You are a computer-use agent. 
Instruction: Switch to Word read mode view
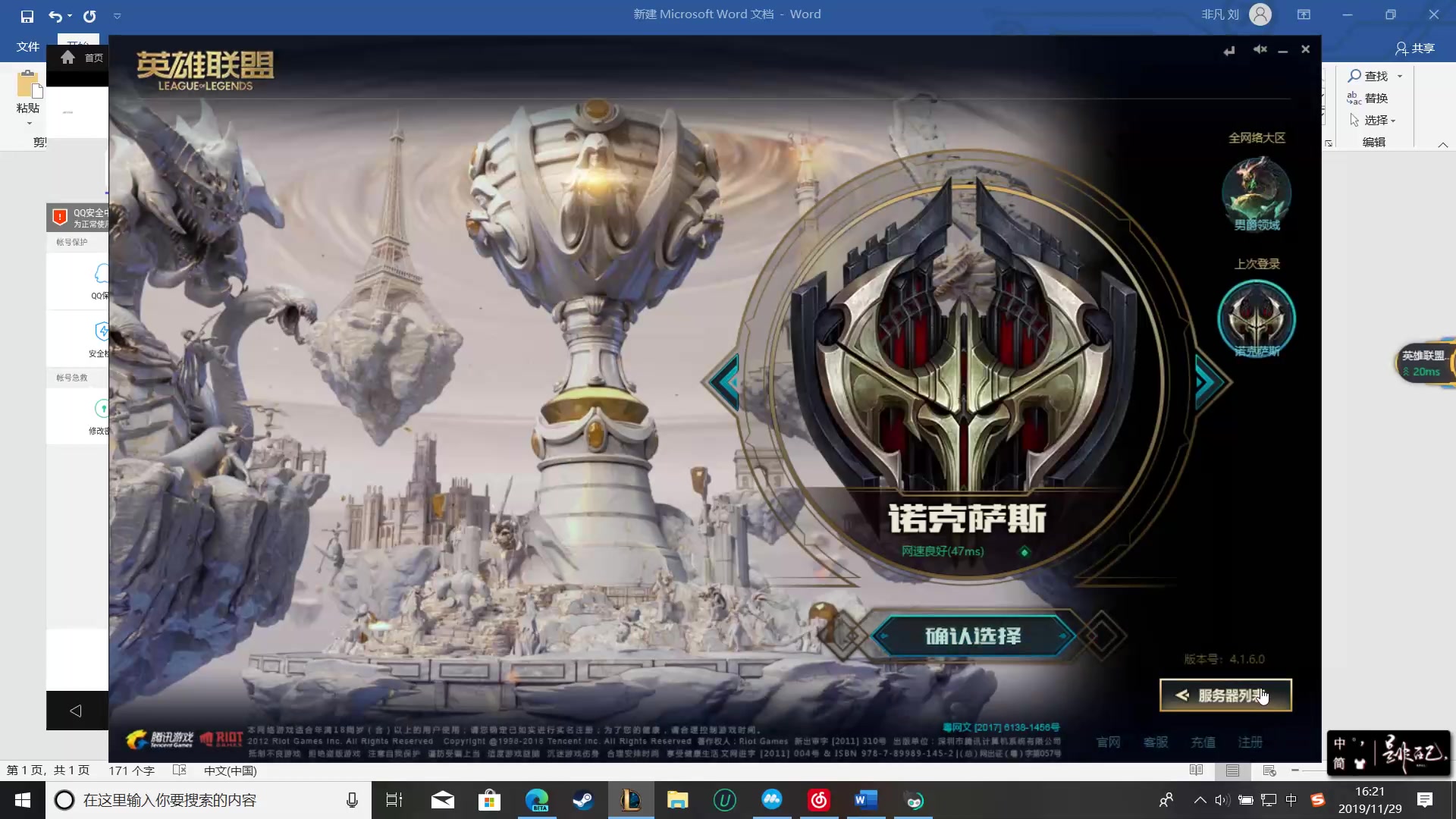point(1196,770)
